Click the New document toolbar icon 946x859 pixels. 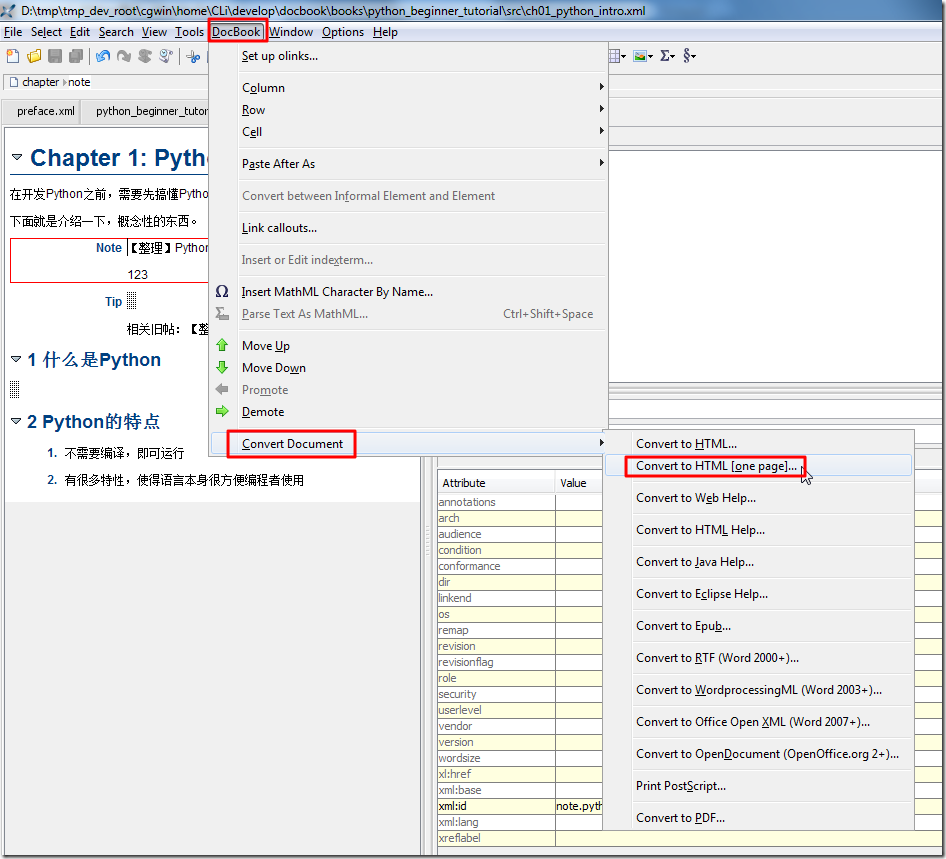coord(13,56)
